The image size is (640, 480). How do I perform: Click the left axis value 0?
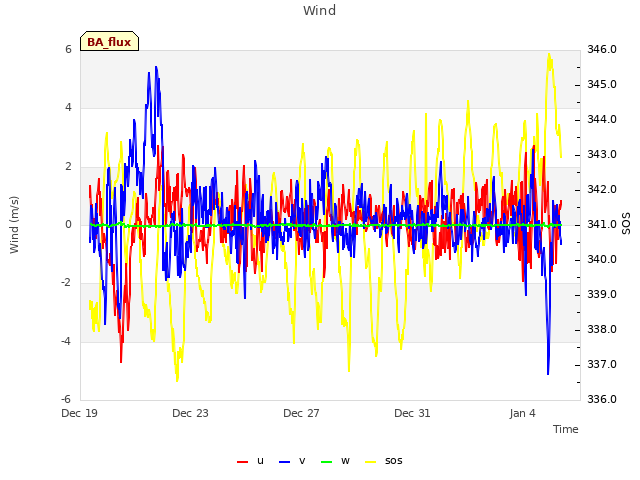(68, 224)
